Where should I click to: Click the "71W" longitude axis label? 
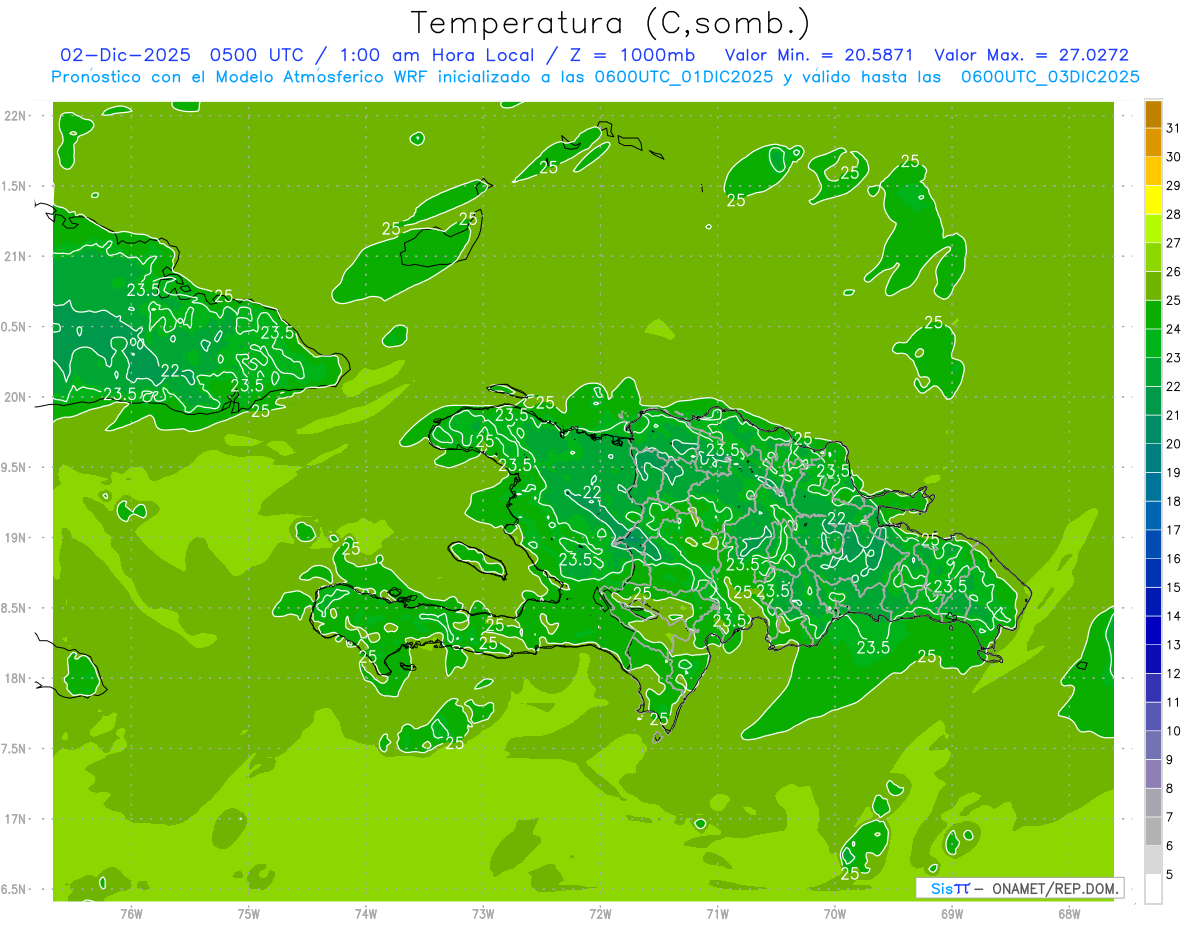[717, 913]
